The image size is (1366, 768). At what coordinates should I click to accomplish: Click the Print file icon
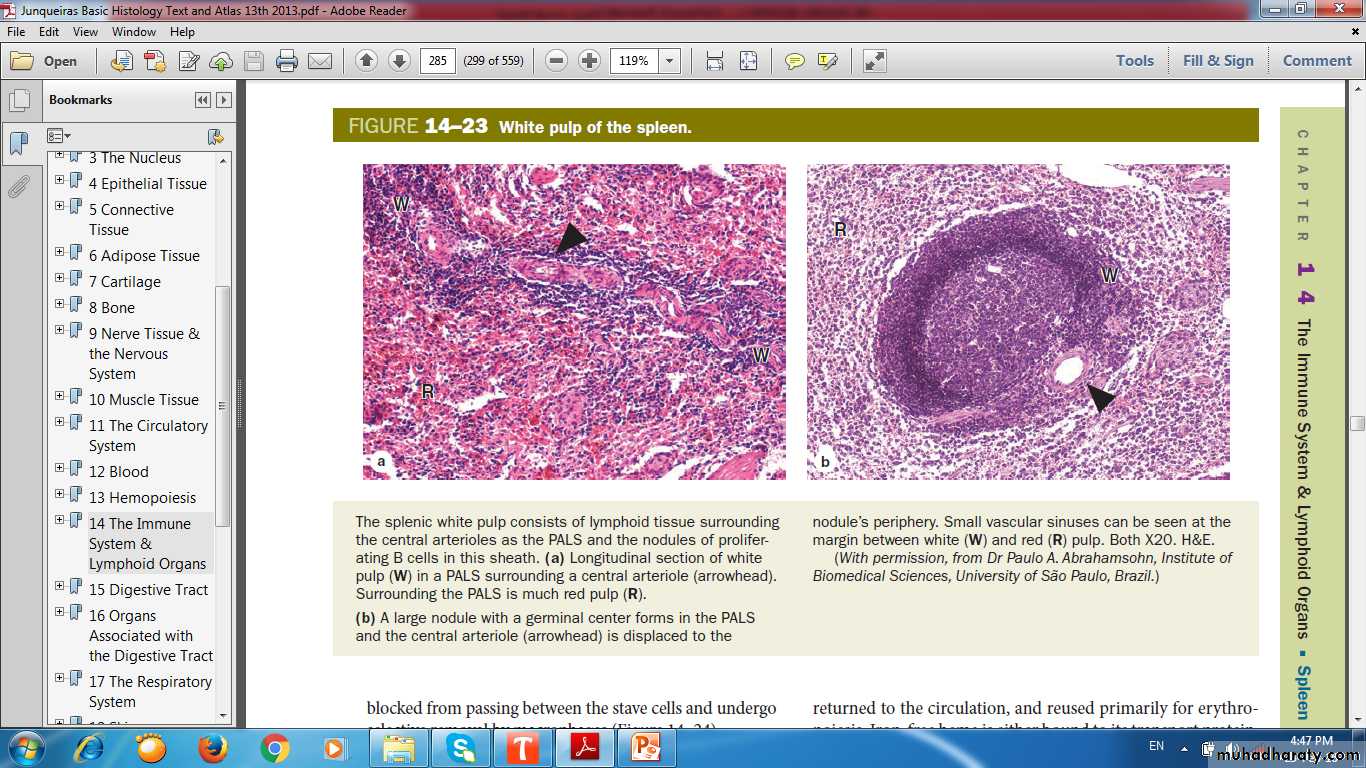(287, 61)
